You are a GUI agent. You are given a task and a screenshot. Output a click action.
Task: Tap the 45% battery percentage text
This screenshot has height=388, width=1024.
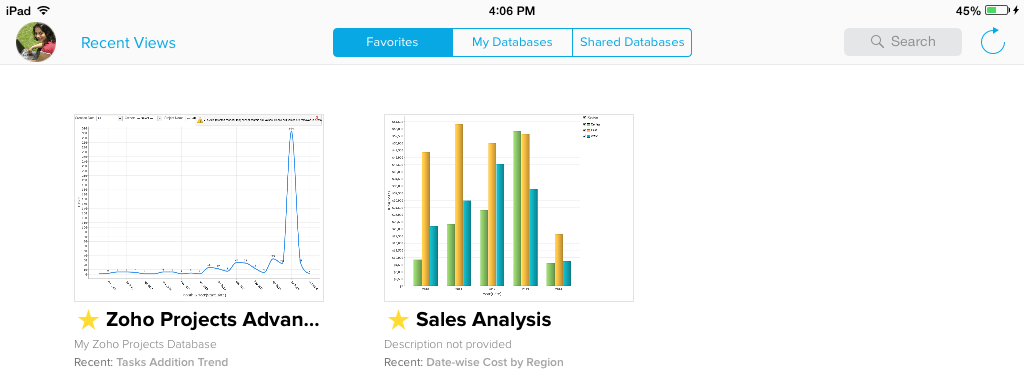(x=968, y=10)
